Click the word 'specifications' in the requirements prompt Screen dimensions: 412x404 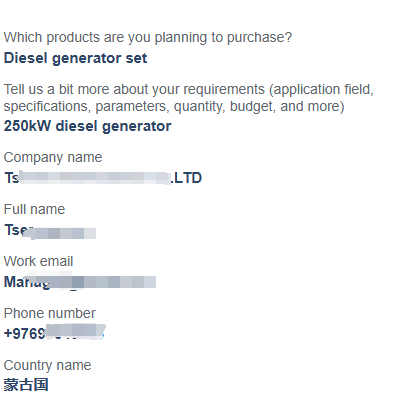(x=47, y=107)
